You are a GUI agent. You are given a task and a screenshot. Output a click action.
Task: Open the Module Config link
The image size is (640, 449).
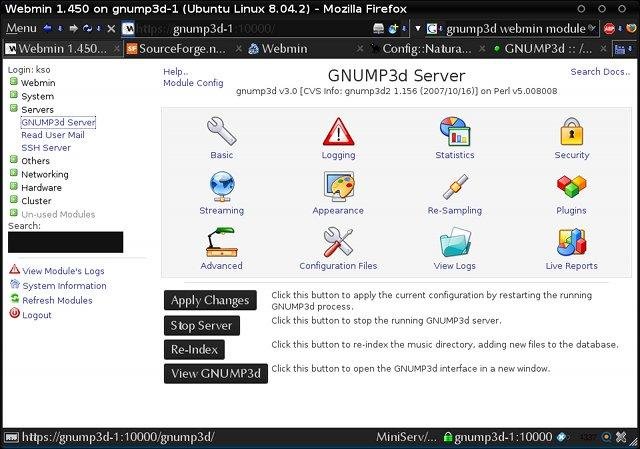193,83
